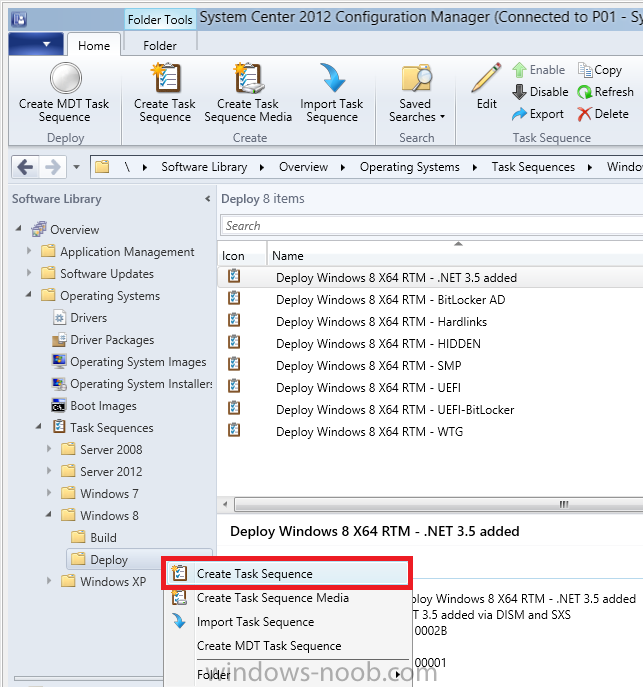Click Copy in Task Sequence group
Screen dimensions: 643x687
pos(600,70)
